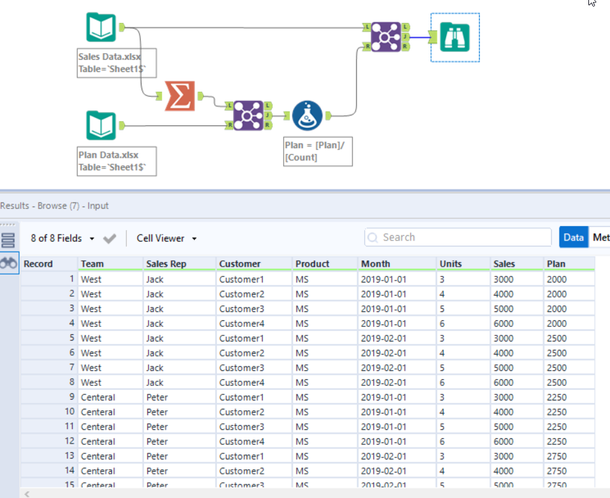Switch to the Metadata tab
Image resolution: width=610 pixels, height=498 pixels.
pos(600,237)
